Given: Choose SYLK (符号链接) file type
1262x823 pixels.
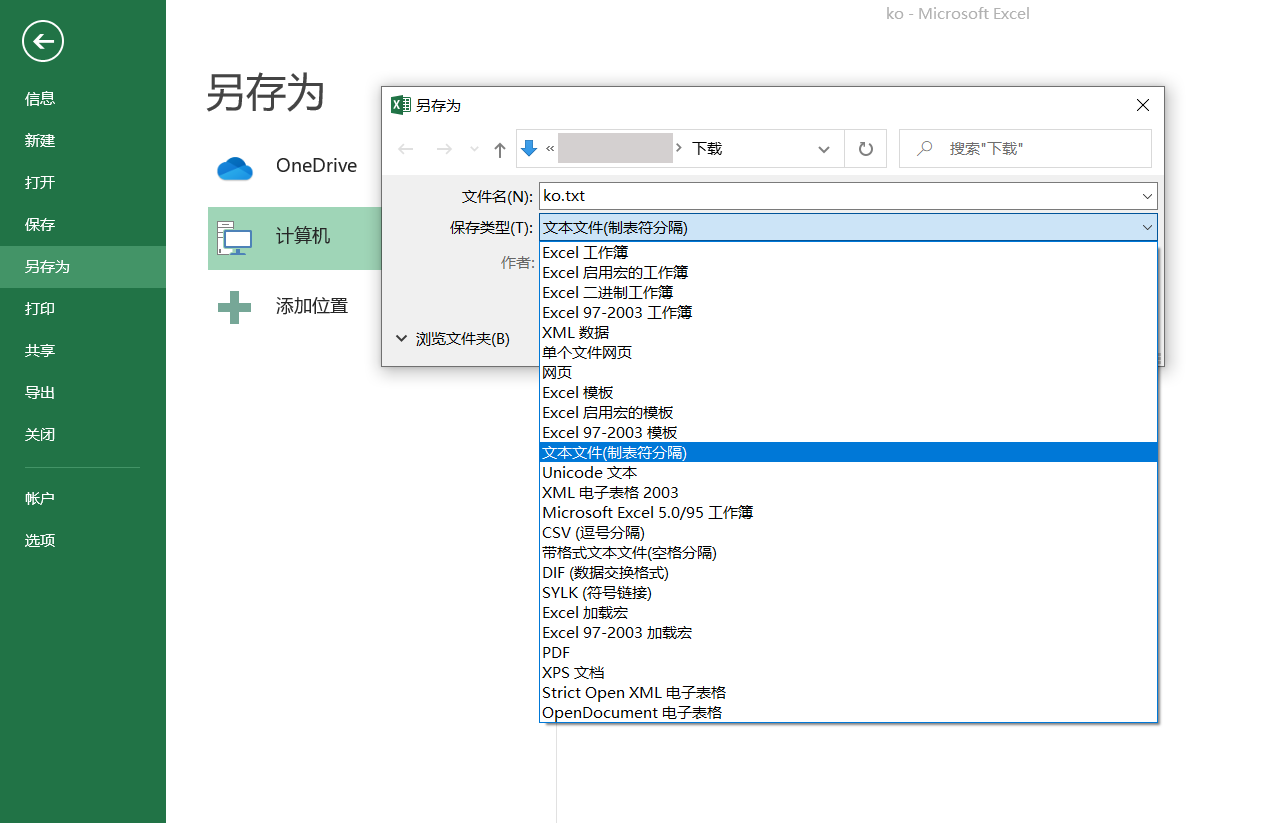Looking at the screenshot, I should (848, 593).
